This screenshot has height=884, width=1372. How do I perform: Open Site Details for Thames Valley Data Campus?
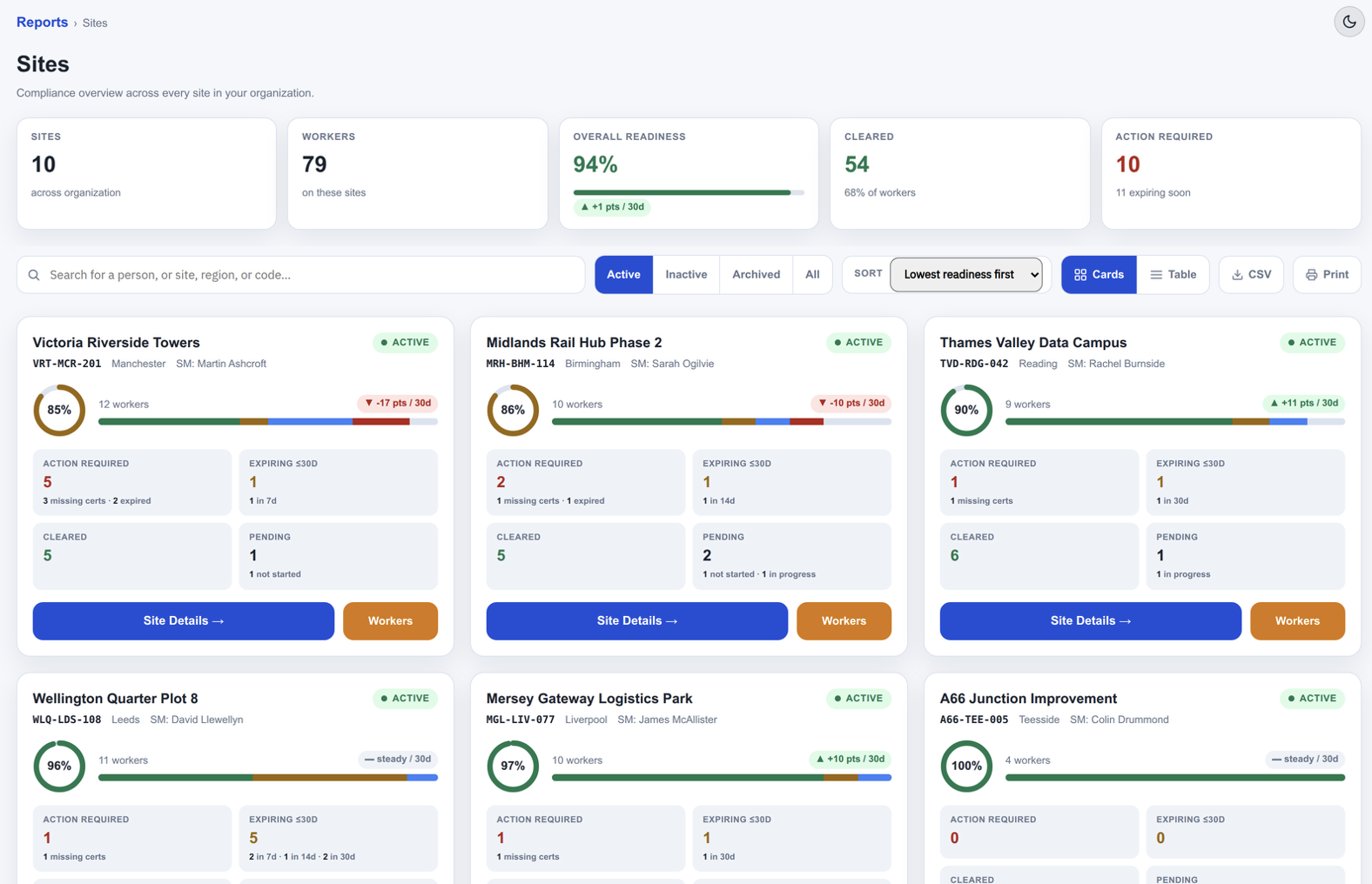1091,621
